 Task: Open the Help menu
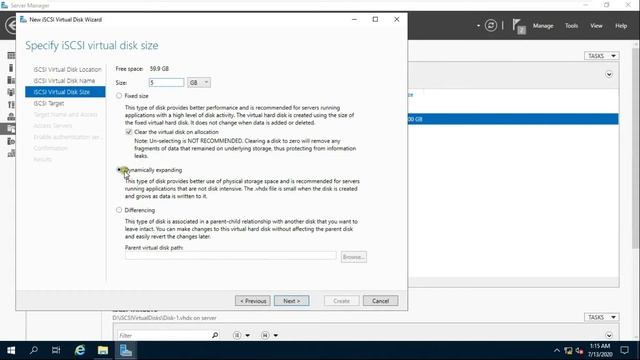(x=621, y=26)
